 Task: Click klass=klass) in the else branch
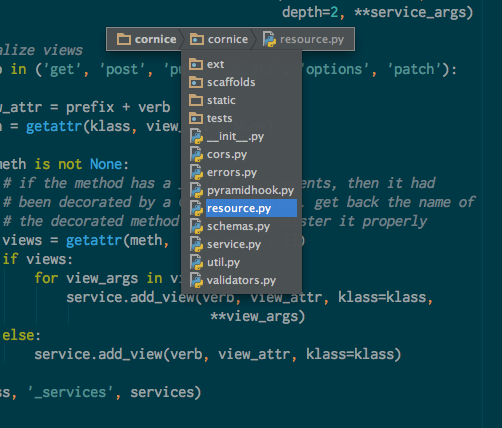354,354
